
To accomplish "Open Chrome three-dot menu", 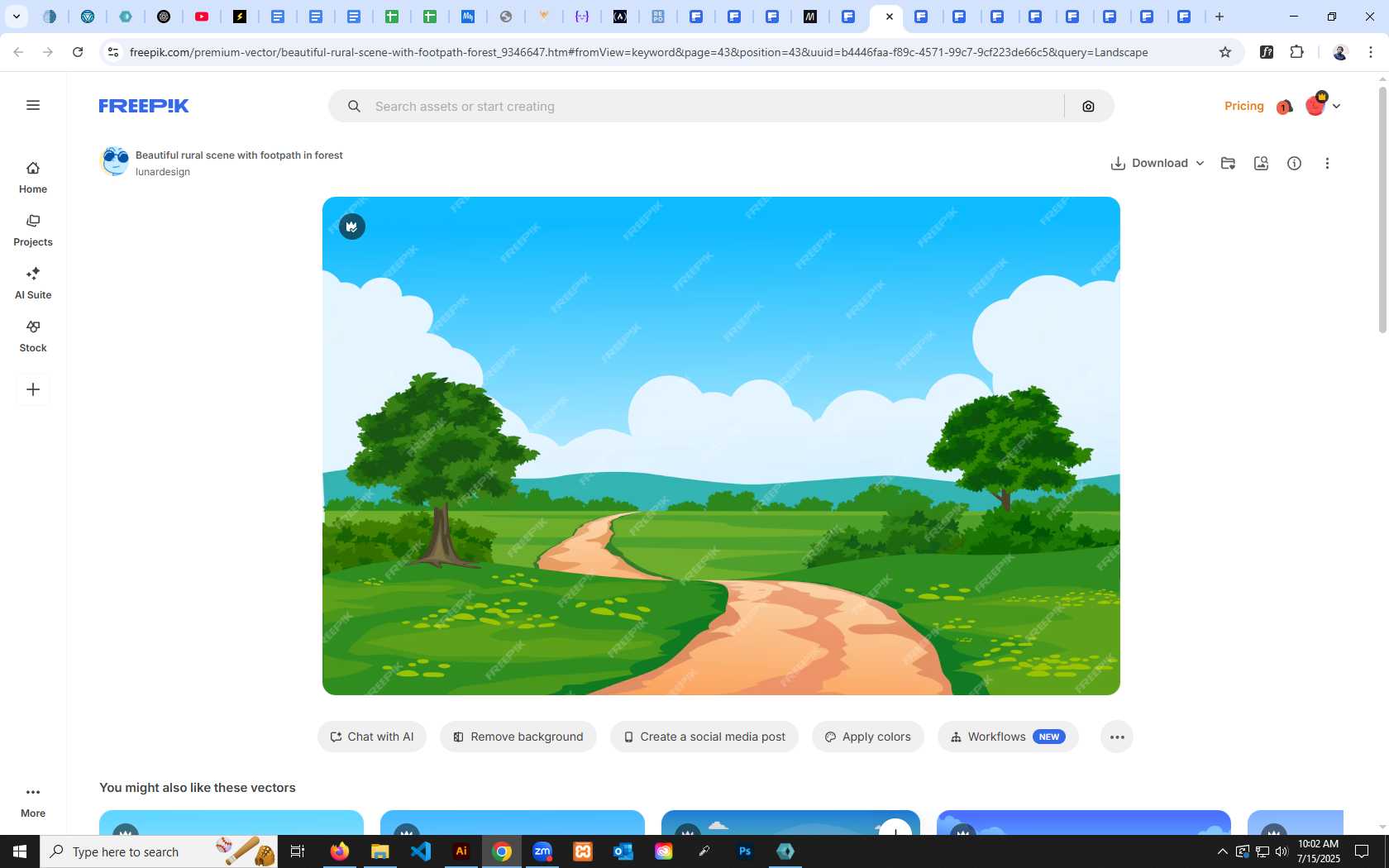I will coord(1371,52).
